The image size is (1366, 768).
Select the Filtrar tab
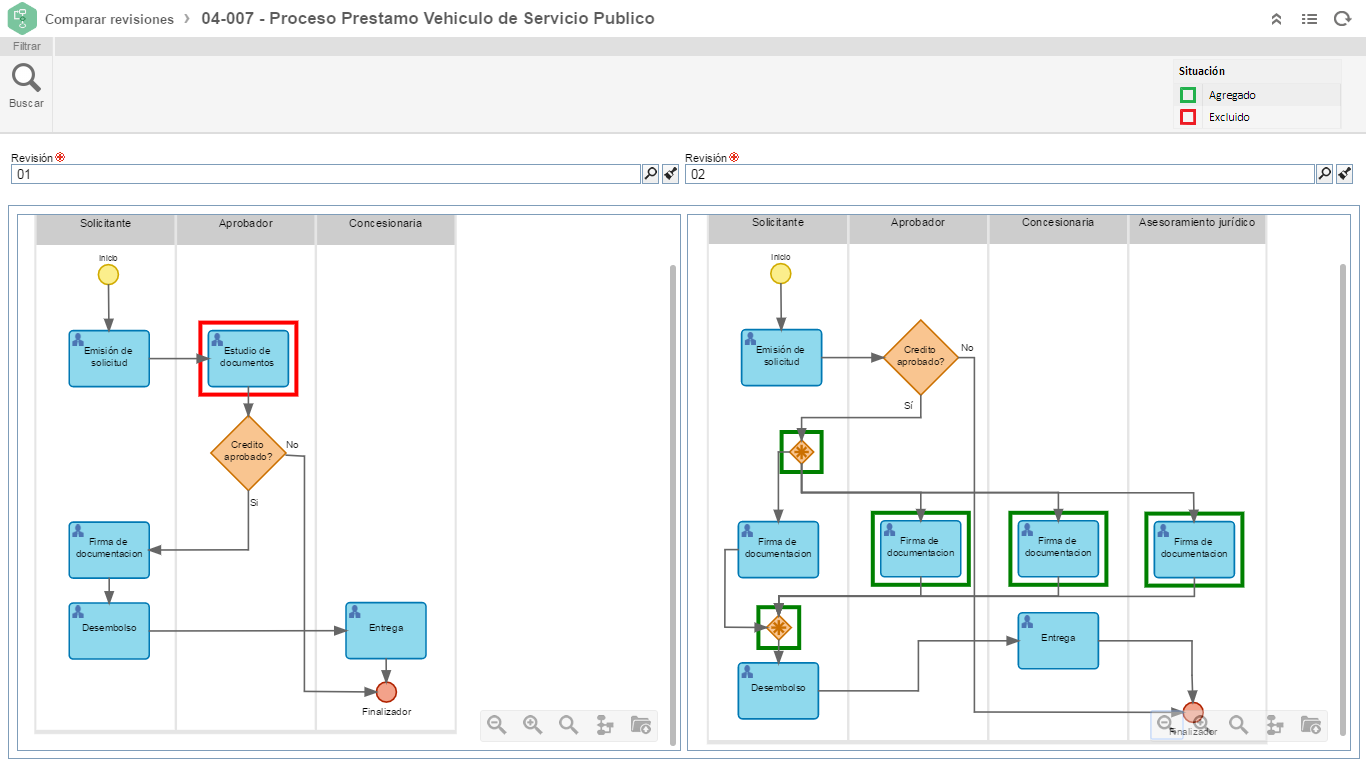pos(26,46)
